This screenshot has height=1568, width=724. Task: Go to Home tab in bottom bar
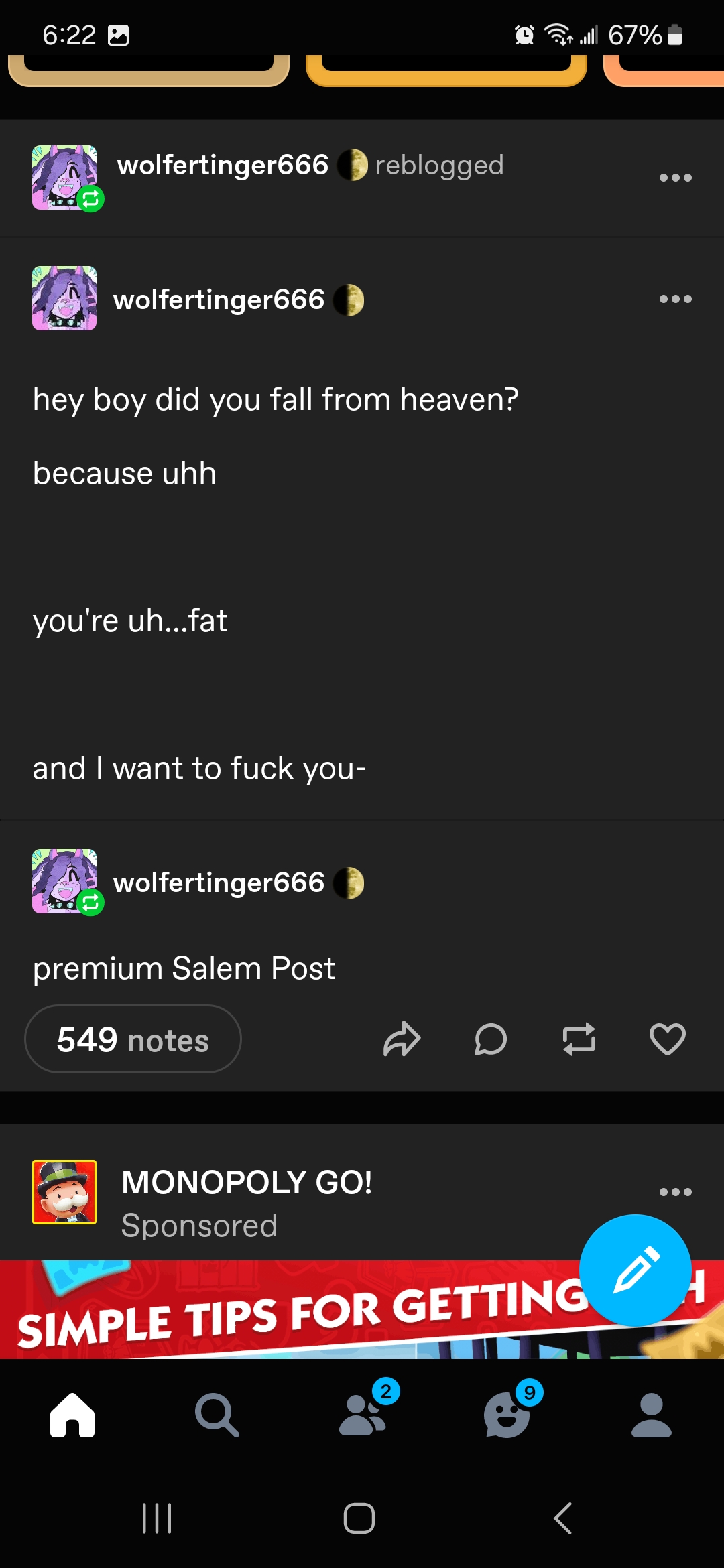(x=72, y=1415)
